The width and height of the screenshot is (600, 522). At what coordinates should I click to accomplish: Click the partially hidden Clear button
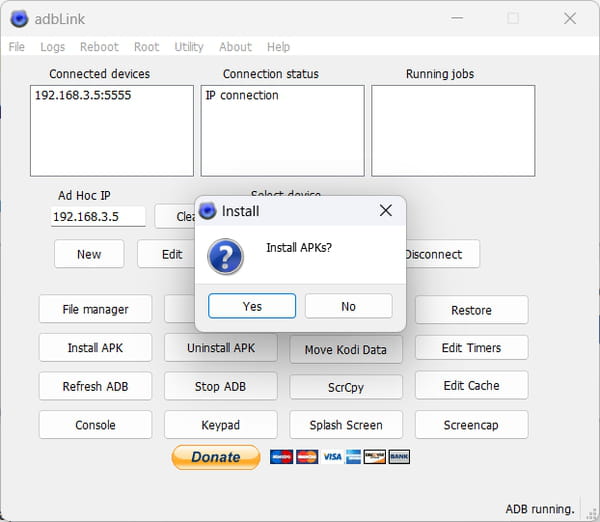175,217
